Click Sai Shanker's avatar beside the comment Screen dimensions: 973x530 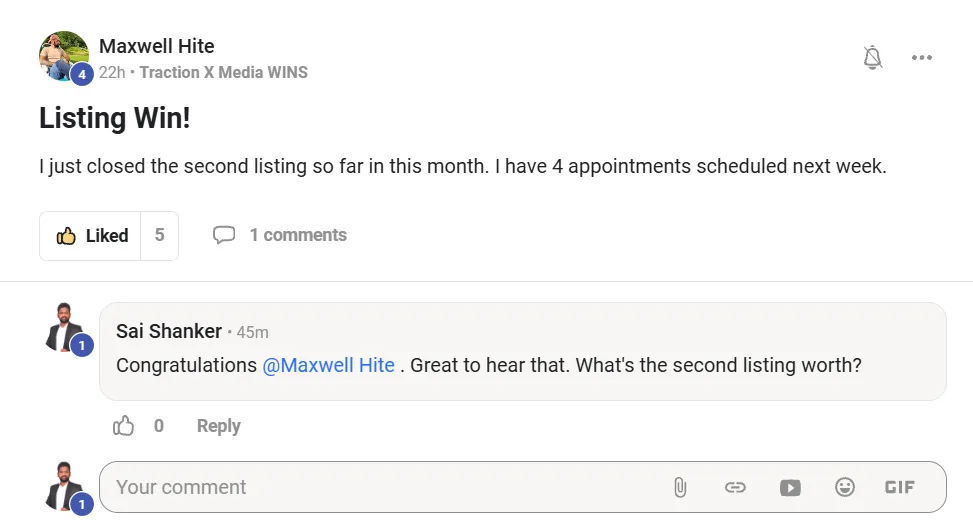[x=65, y=328]
